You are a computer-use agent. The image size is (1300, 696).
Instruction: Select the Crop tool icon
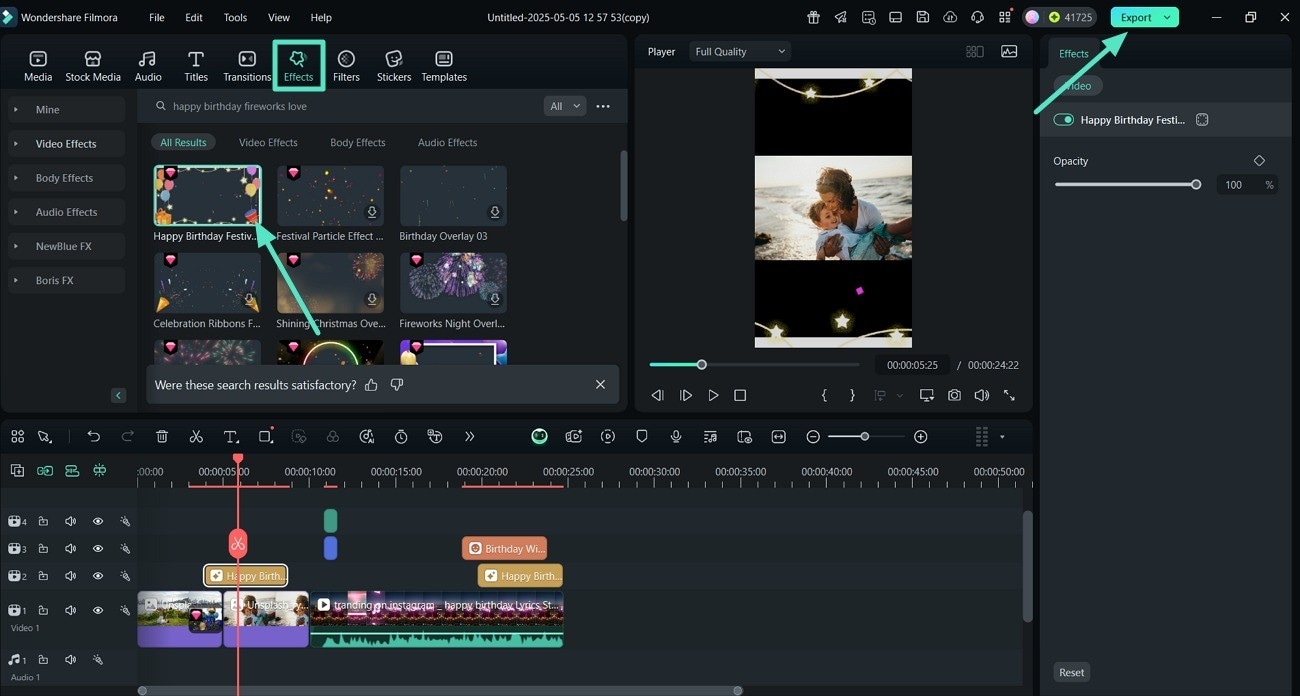point(265,436)
